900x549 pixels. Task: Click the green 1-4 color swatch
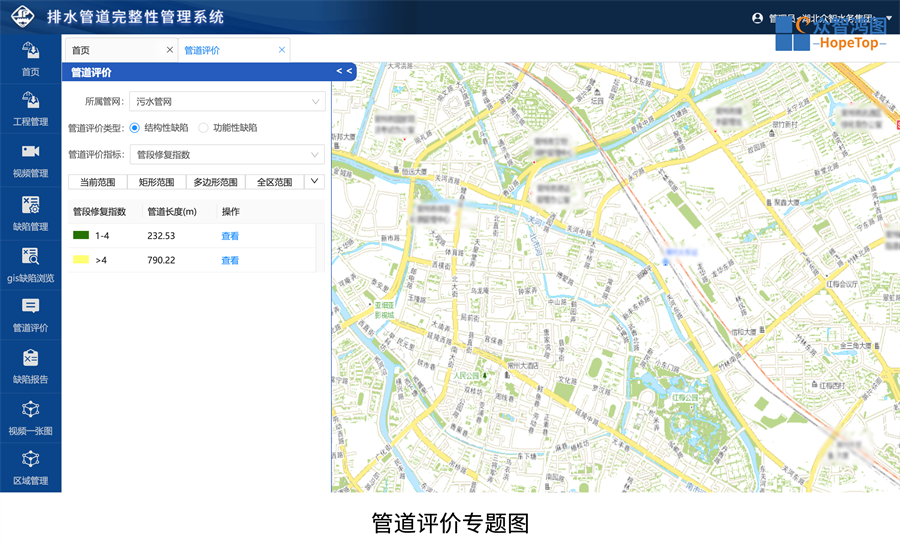pyautogui.click(x=81, y=235)
